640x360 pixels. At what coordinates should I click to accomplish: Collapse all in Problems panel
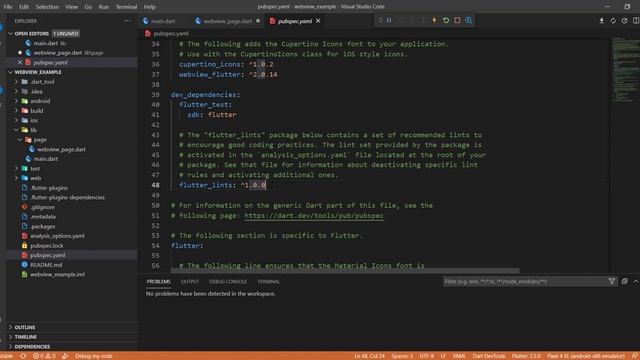point(624,281)
